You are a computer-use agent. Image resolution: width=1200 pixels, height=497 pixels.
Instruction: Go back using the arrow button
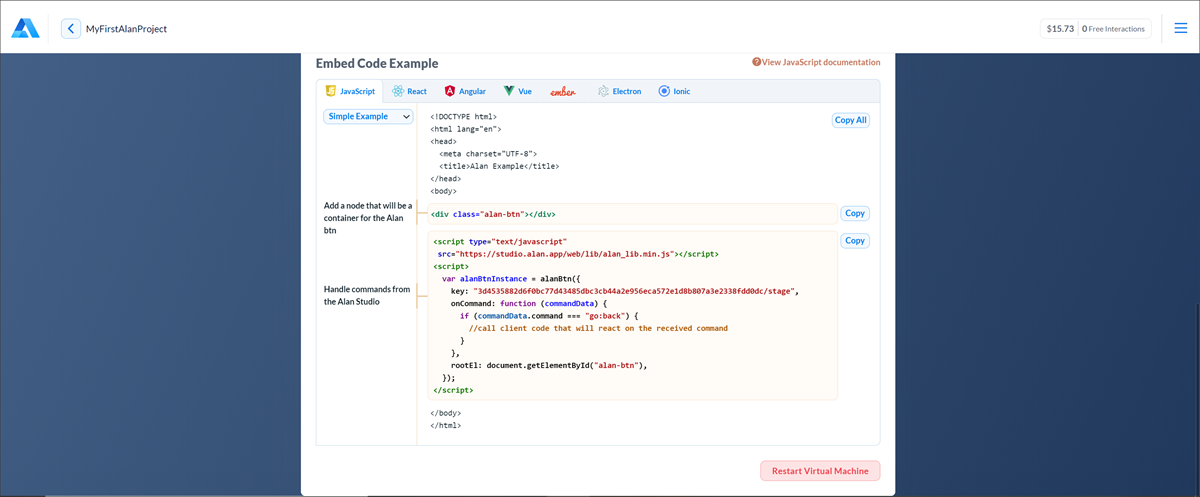pos(71,29)
